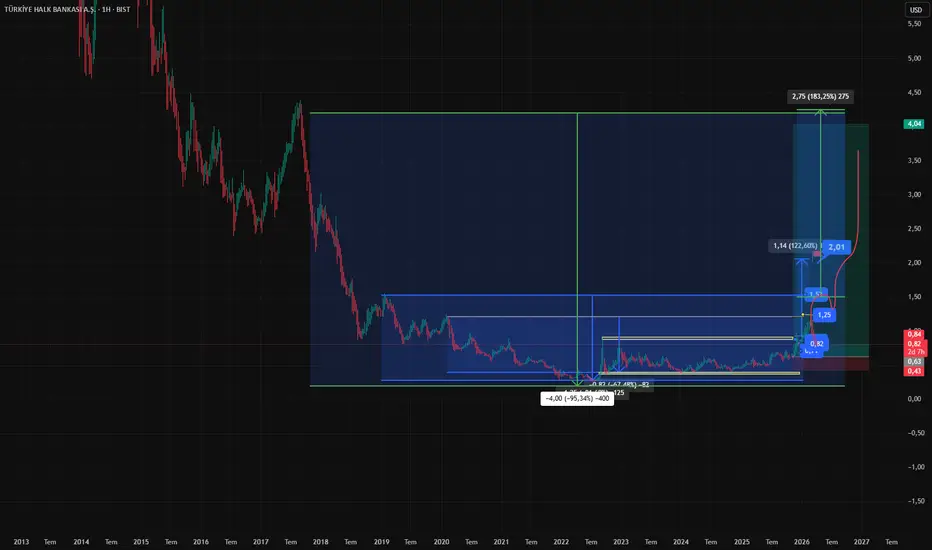Click the 1,14 (122,60%) measurement label
The image size is (932, 550).
(795, 246)
